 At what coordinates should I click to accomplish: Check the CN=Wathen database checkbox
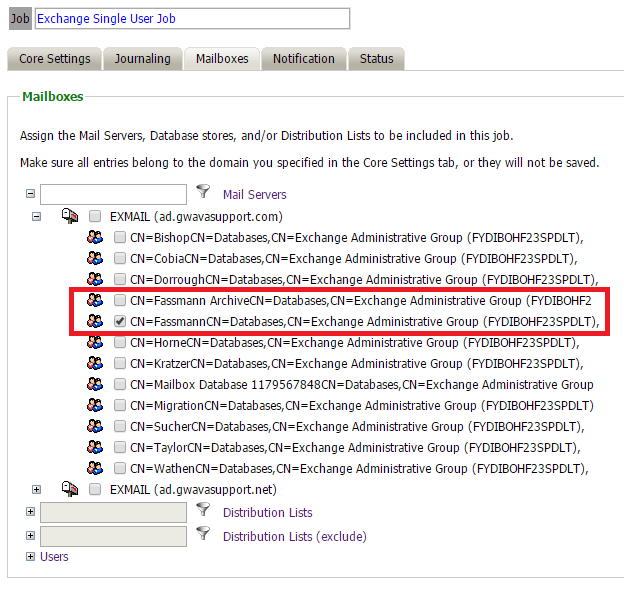tap(120, 468)
